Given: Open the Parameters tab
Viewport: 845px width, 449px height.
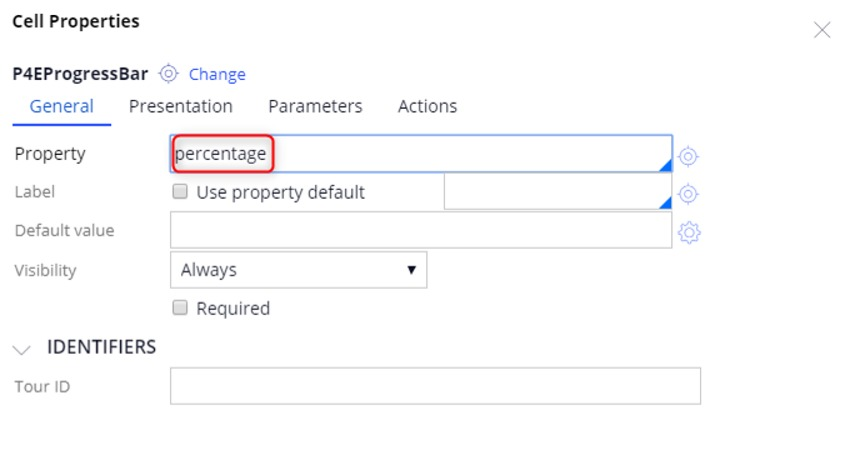Looking at the screenshot, I should (315, 106).
